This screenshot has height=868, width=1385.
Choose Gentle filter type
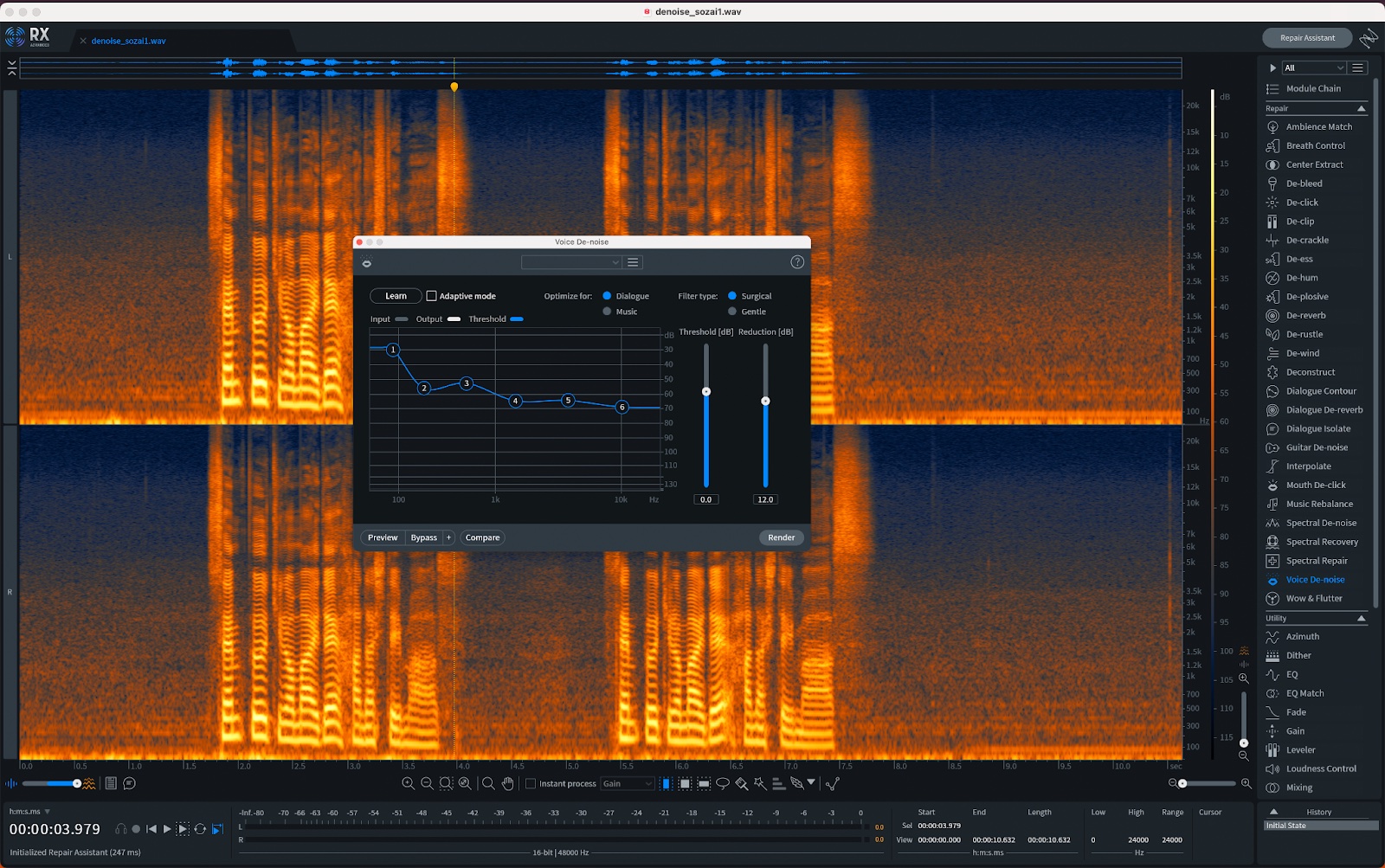point(732,312)
